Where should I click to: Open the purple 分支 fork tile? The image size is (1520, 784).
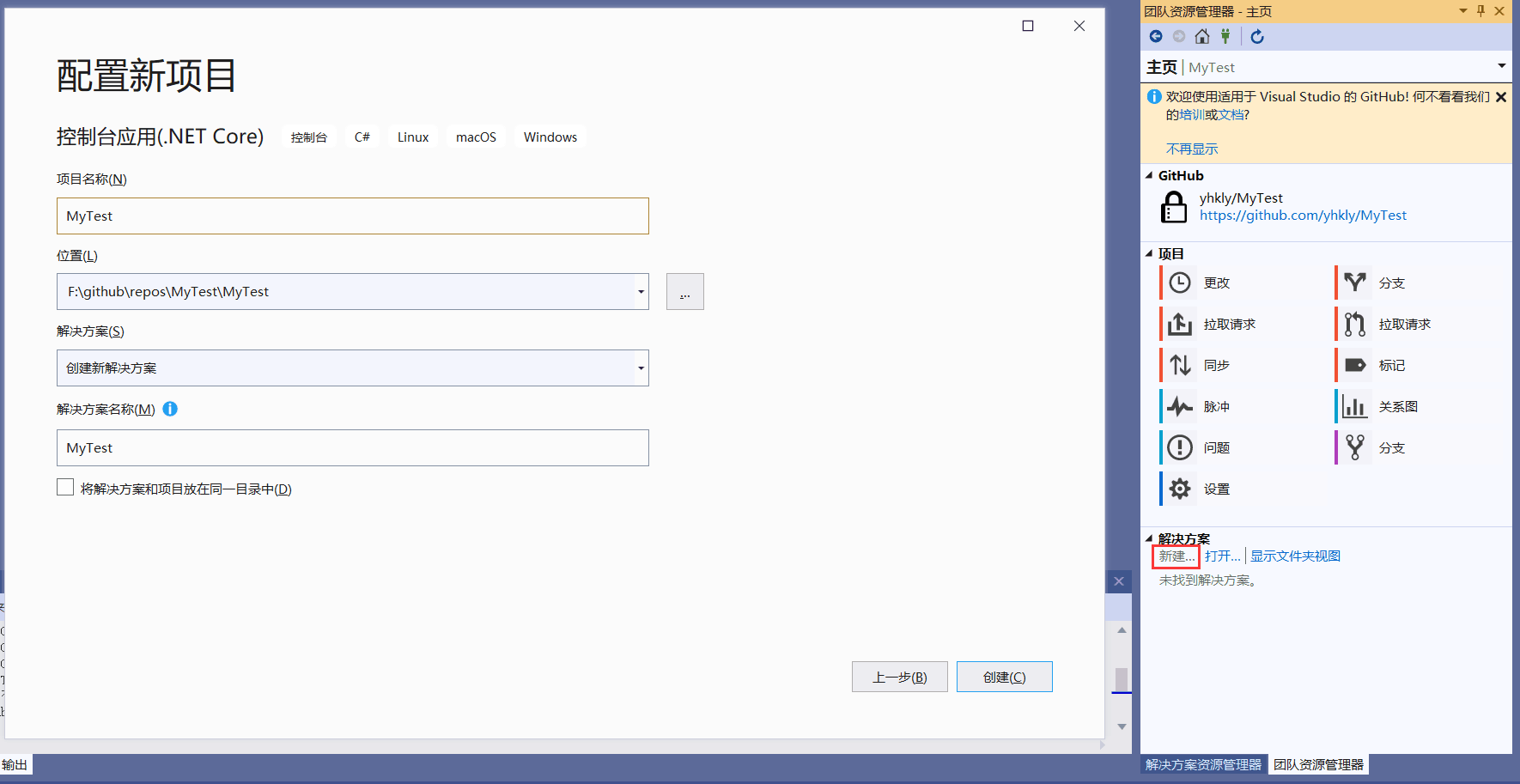tap(1371, 447)
